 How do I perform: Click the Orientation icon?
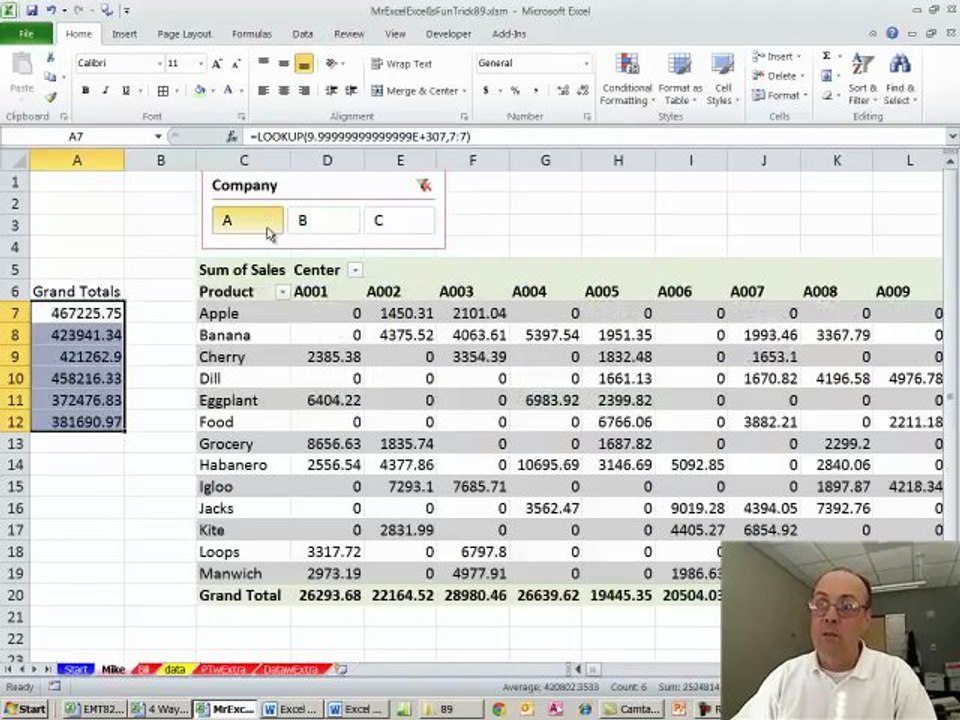332,63
